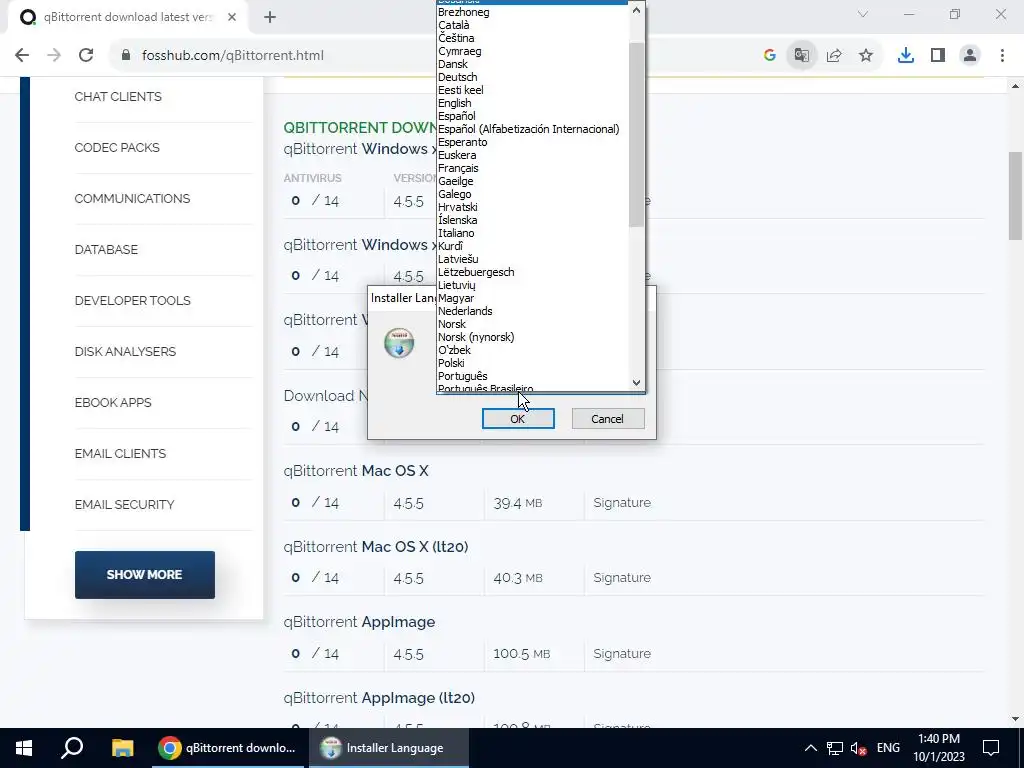1024x768 pixels.
Task: Select Português in the language list
Action: point(463,376)
